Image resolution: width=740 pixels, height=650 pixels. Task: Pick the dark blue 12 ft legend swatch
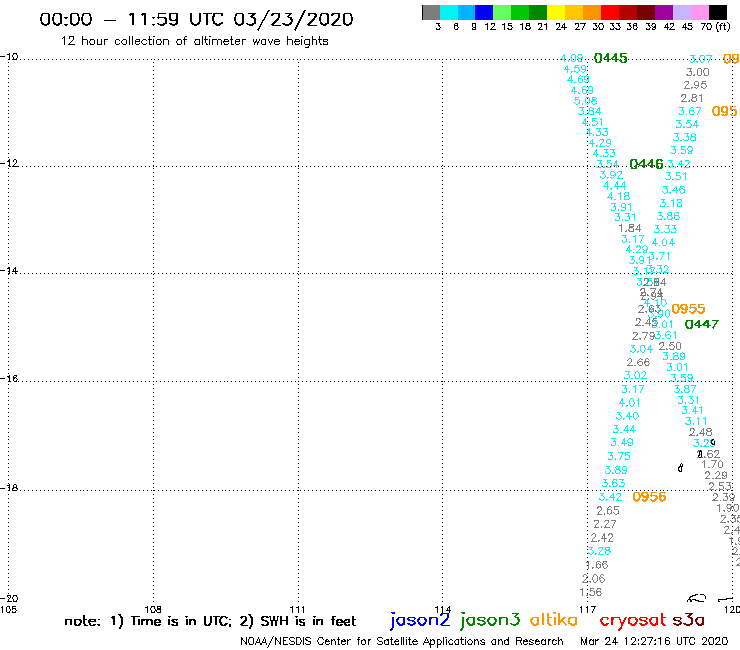coord(484,12)
